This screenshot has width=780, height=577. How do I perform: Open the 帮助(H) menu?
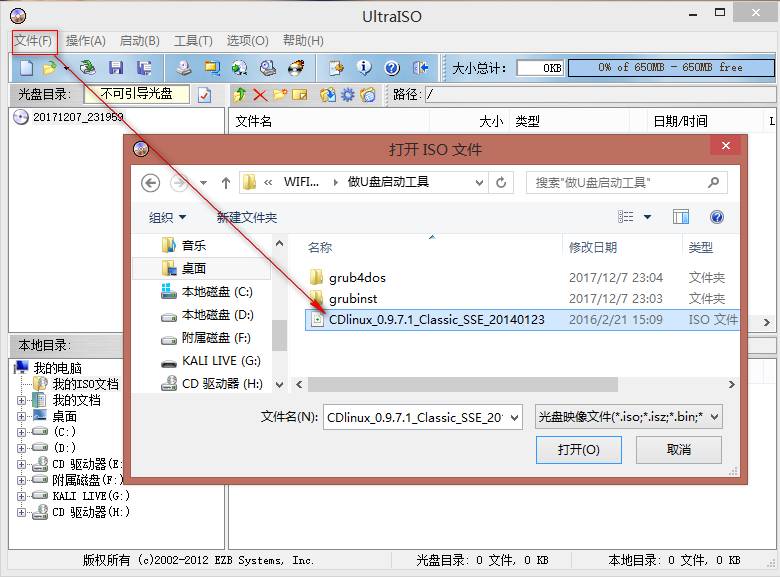303,41
